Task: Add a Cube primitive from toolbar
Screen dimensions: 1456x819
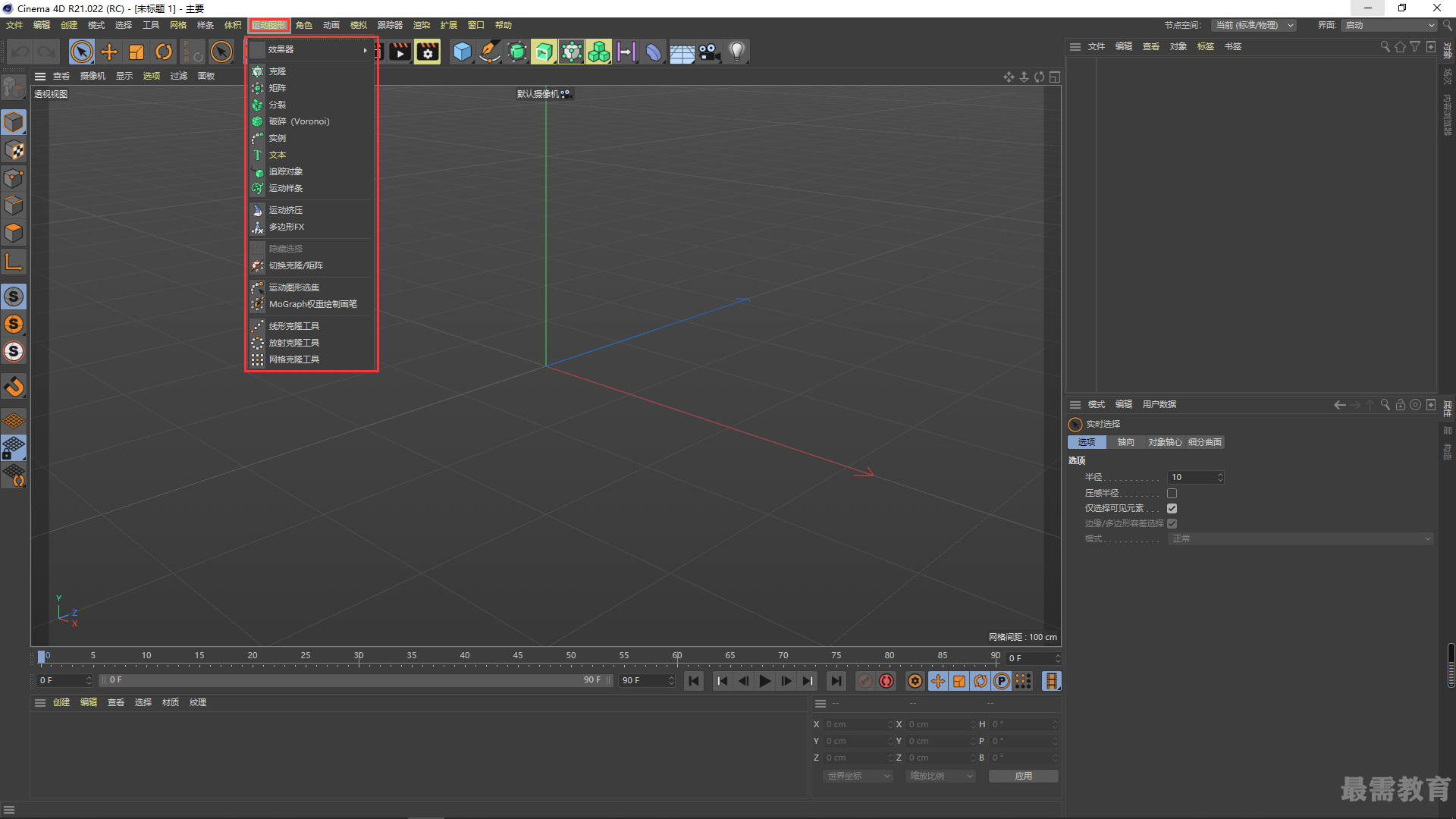Action: (462, 52)
